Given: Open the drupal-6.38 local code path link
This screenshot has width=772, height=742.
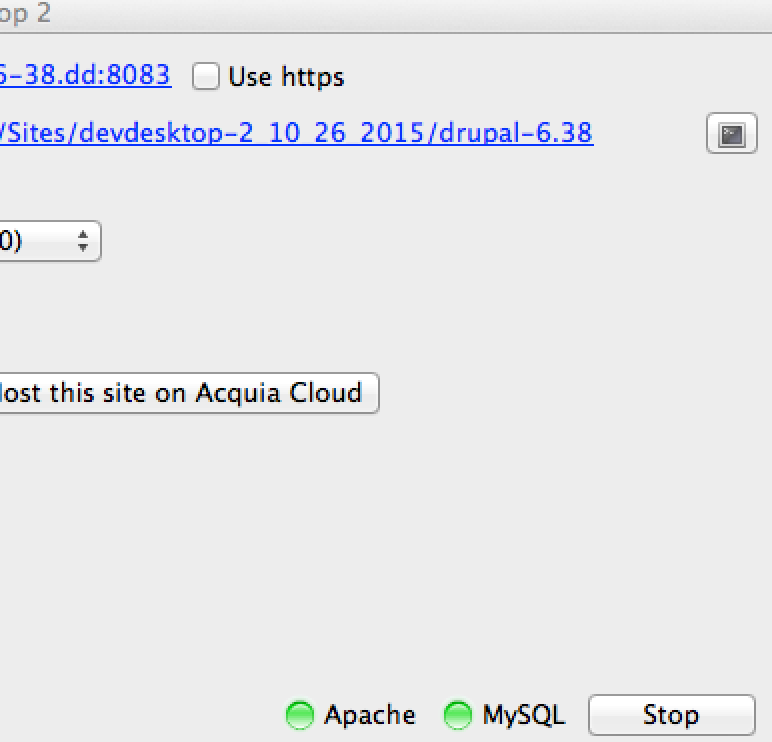Looking at the screenshot, I should click(x=296, y=133).
